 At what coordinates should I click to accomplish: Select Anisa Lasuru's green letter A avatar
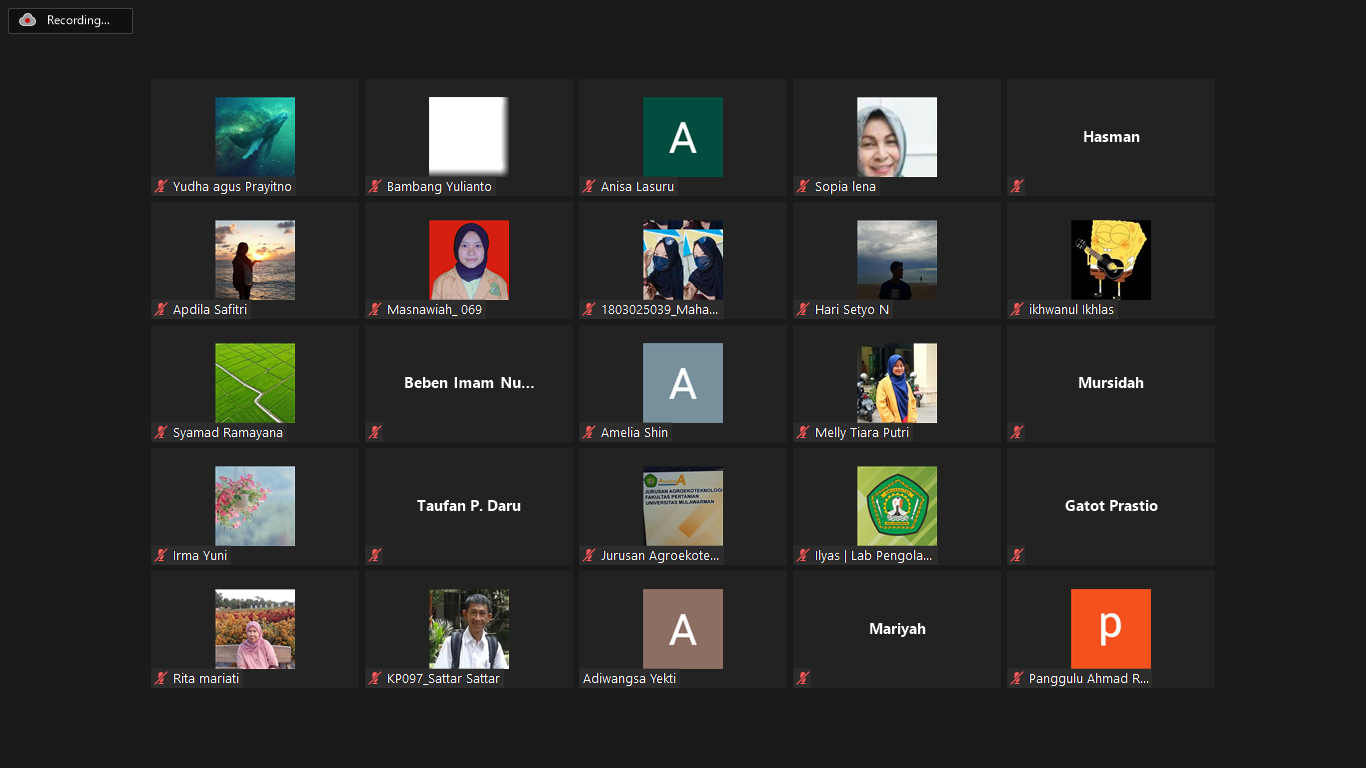683,137
